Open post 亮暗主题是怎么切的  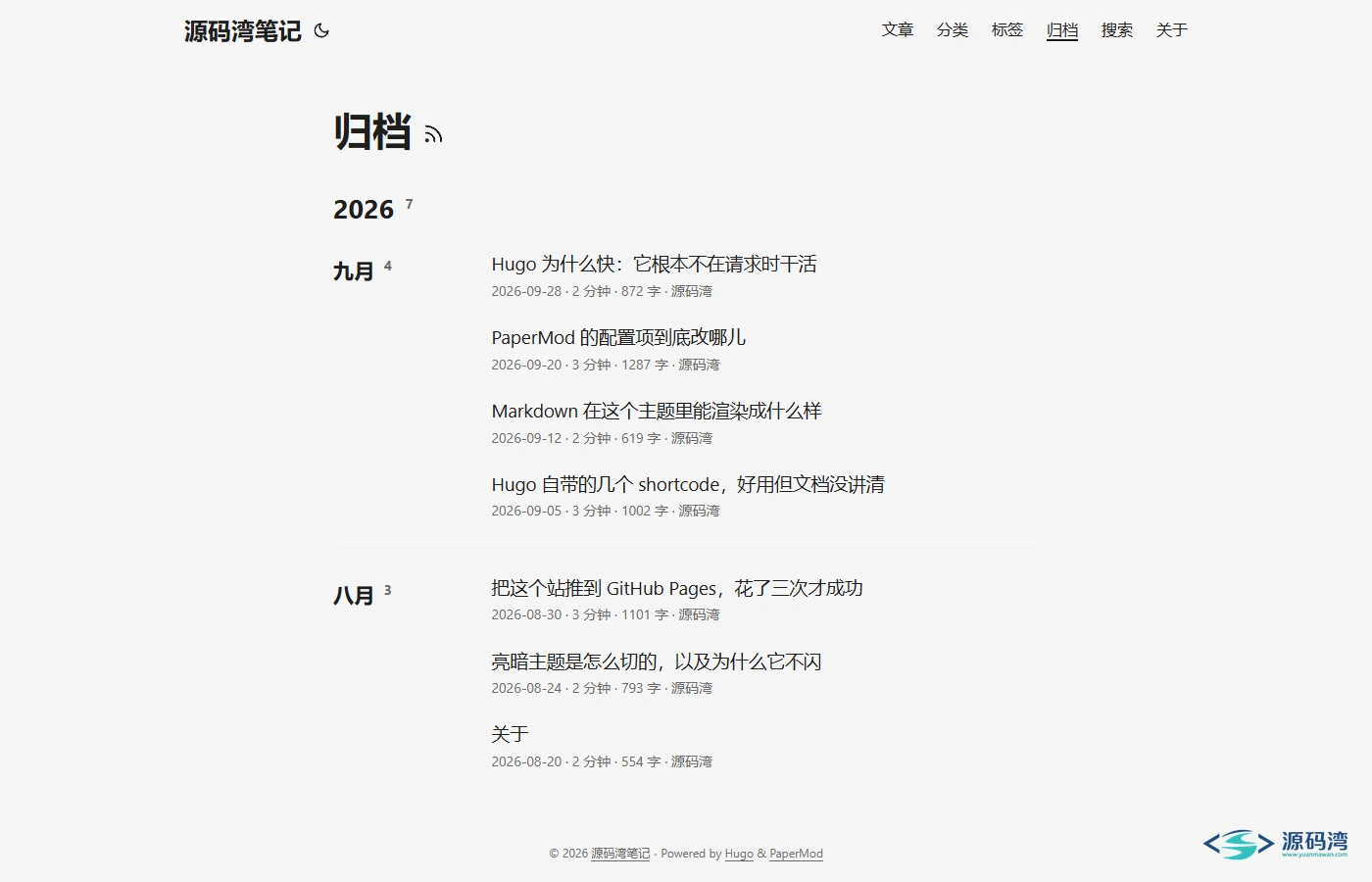click(x=657, y=661)
